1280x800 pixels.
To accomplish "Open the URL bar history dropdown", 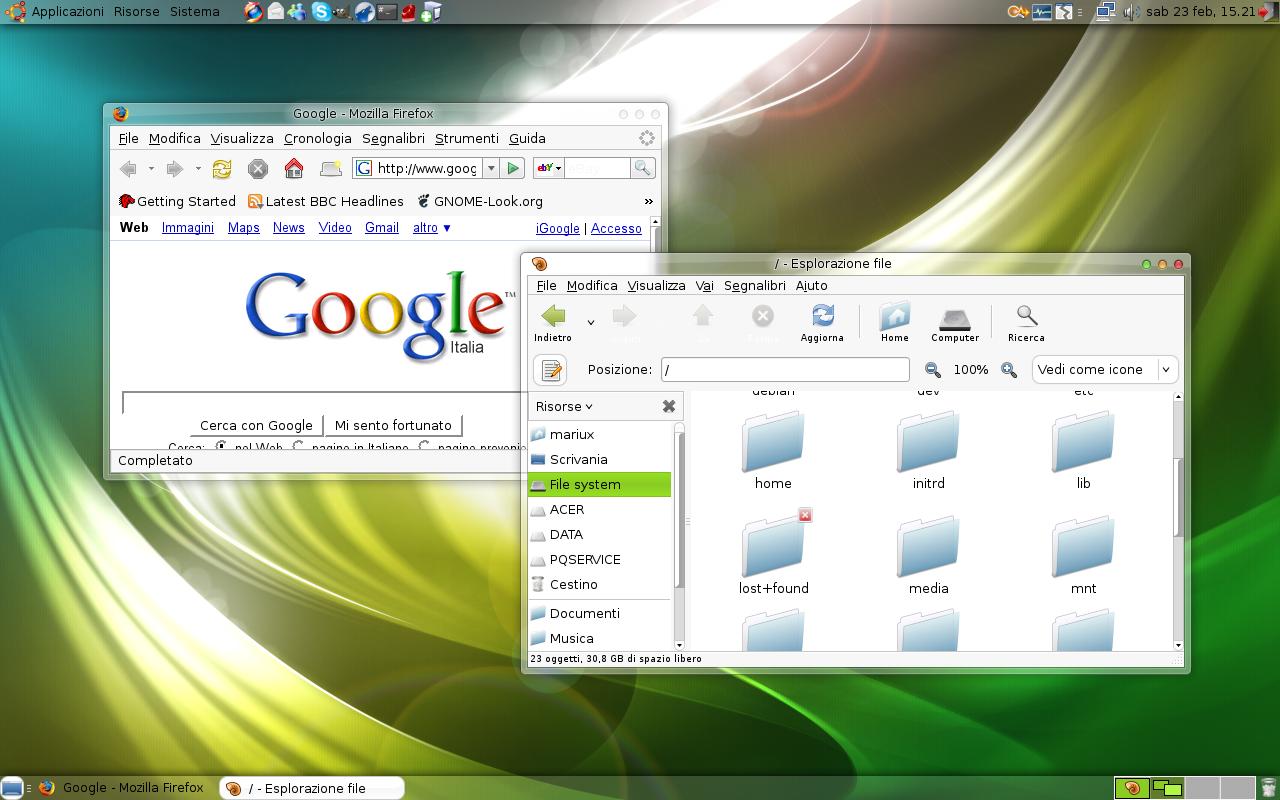I will (x=491, y=168).
